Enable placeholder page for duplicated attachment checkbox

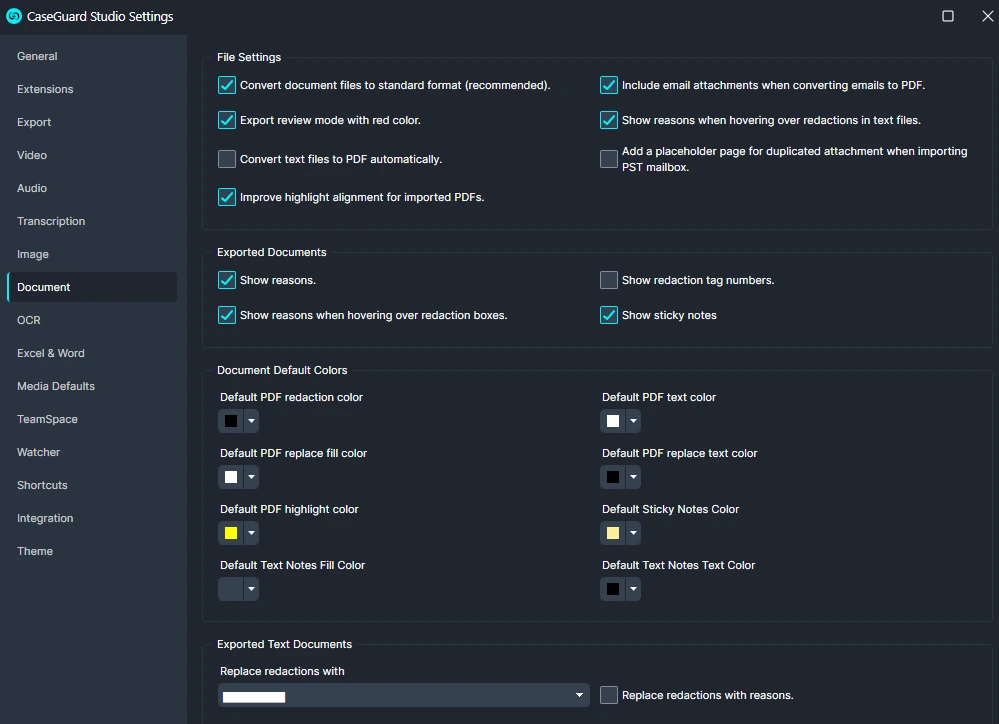(x=608, y=159)
